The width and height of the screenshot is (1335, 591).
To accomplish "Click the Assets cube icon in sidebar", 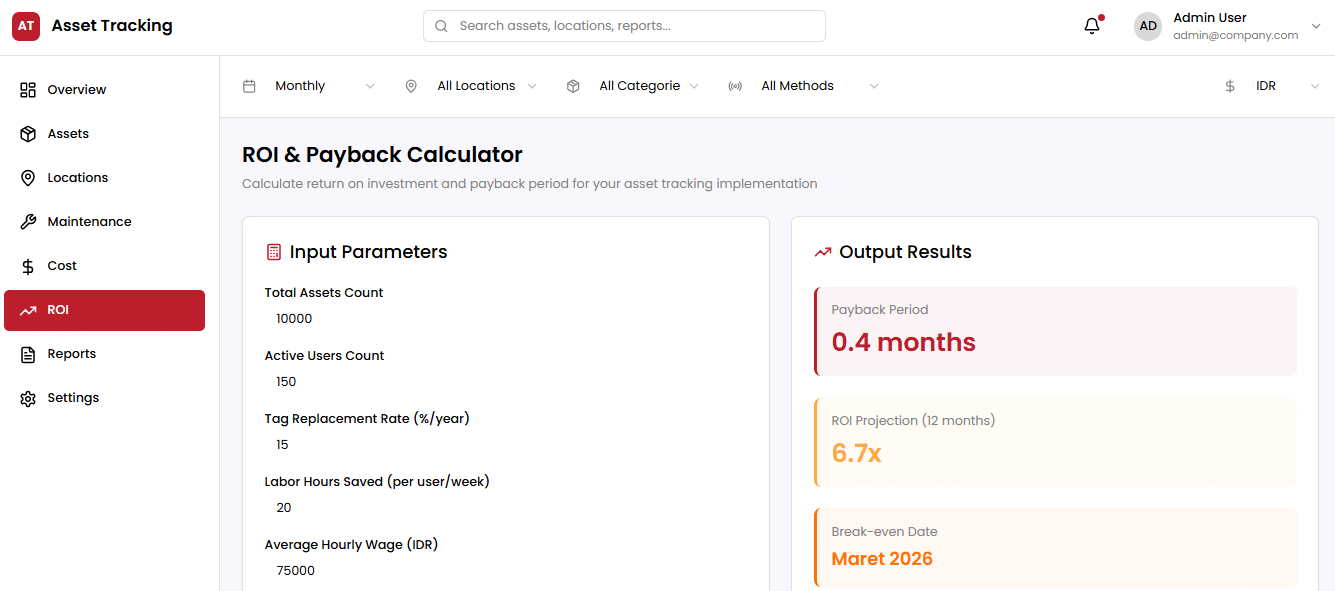I will [x=28, y=134].
